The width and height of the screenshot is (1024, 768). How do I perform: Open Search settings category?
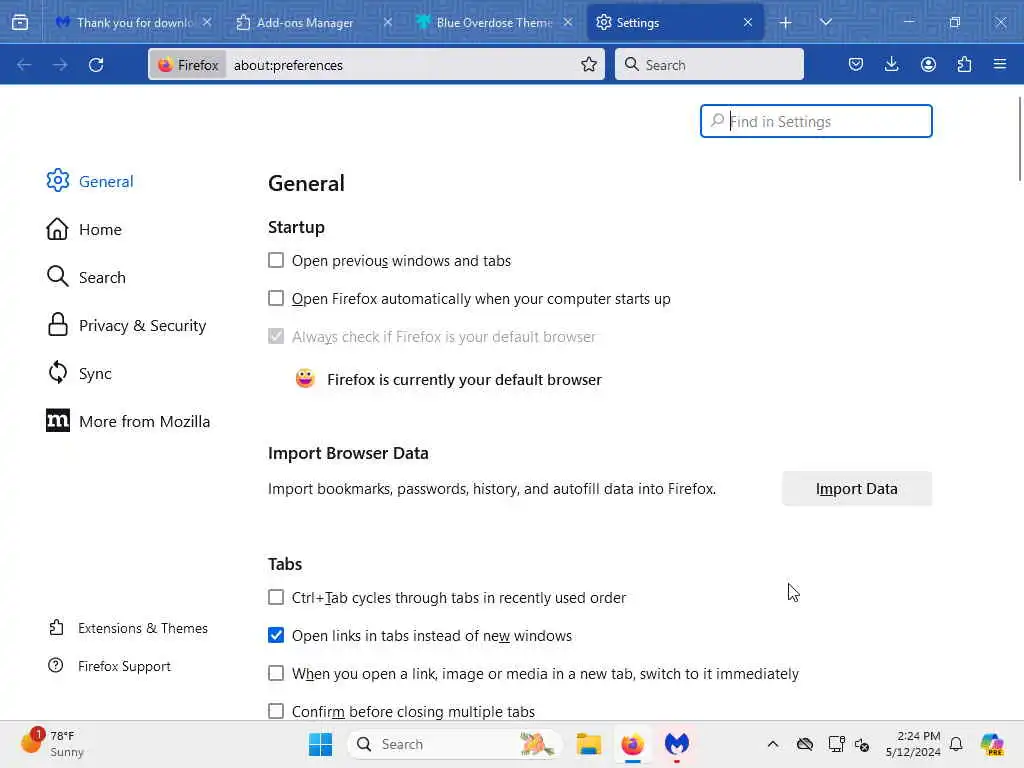86,277
